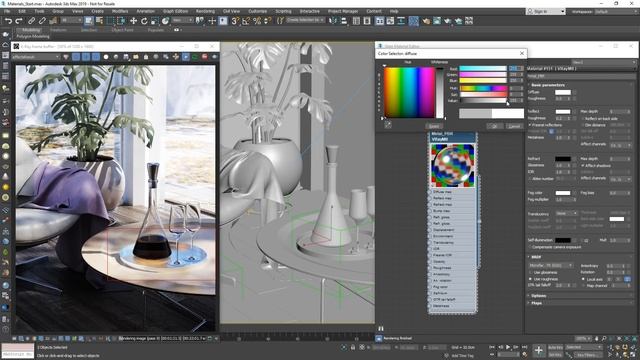The width and height of the screenshot is (640, 360).
Task: Click the Play Animation button
Action: 508,347
